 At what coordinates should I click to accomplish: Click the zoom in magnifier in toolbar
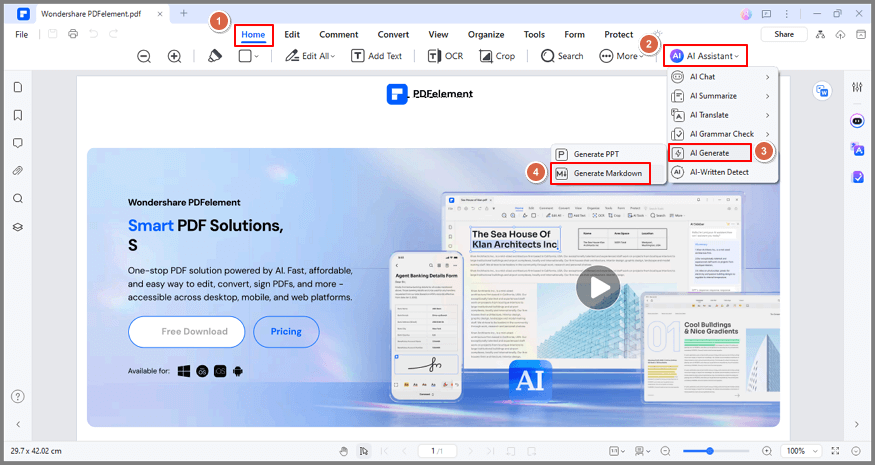click(x=175, y=56)
